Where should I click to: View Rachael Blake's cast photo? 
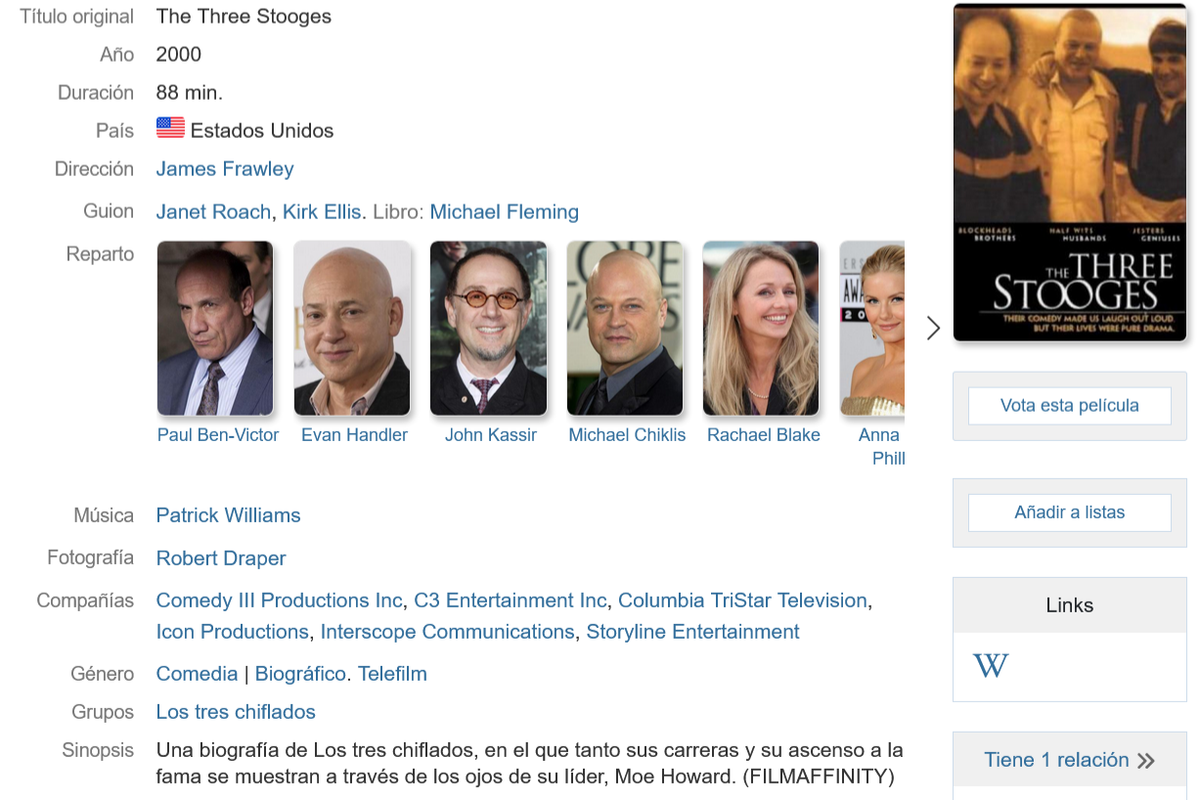pyautogui.click(x=761, y=328)
